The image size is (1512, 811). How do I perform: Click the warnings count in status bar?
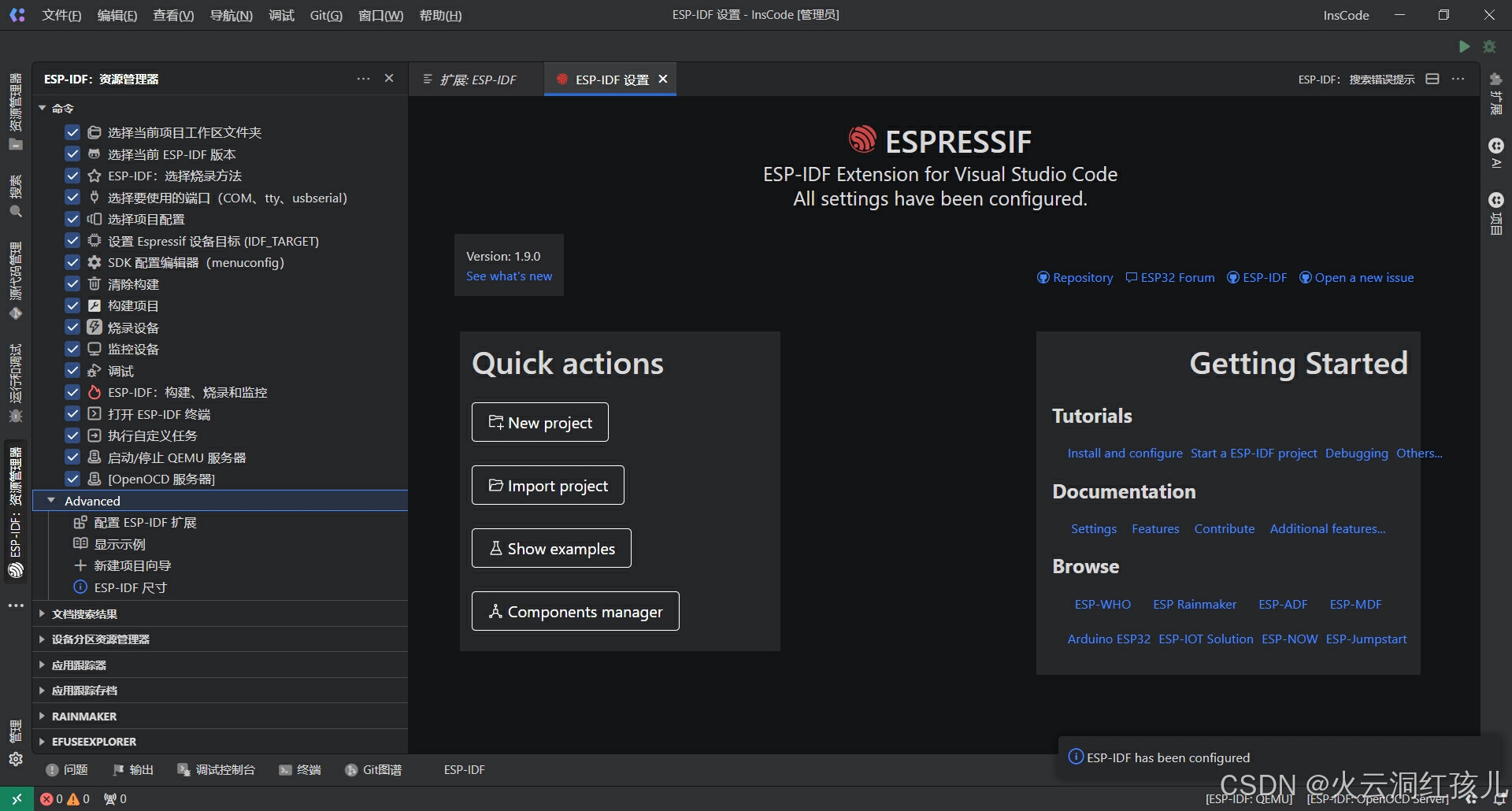pyautogui.click(x=79, y=798)
